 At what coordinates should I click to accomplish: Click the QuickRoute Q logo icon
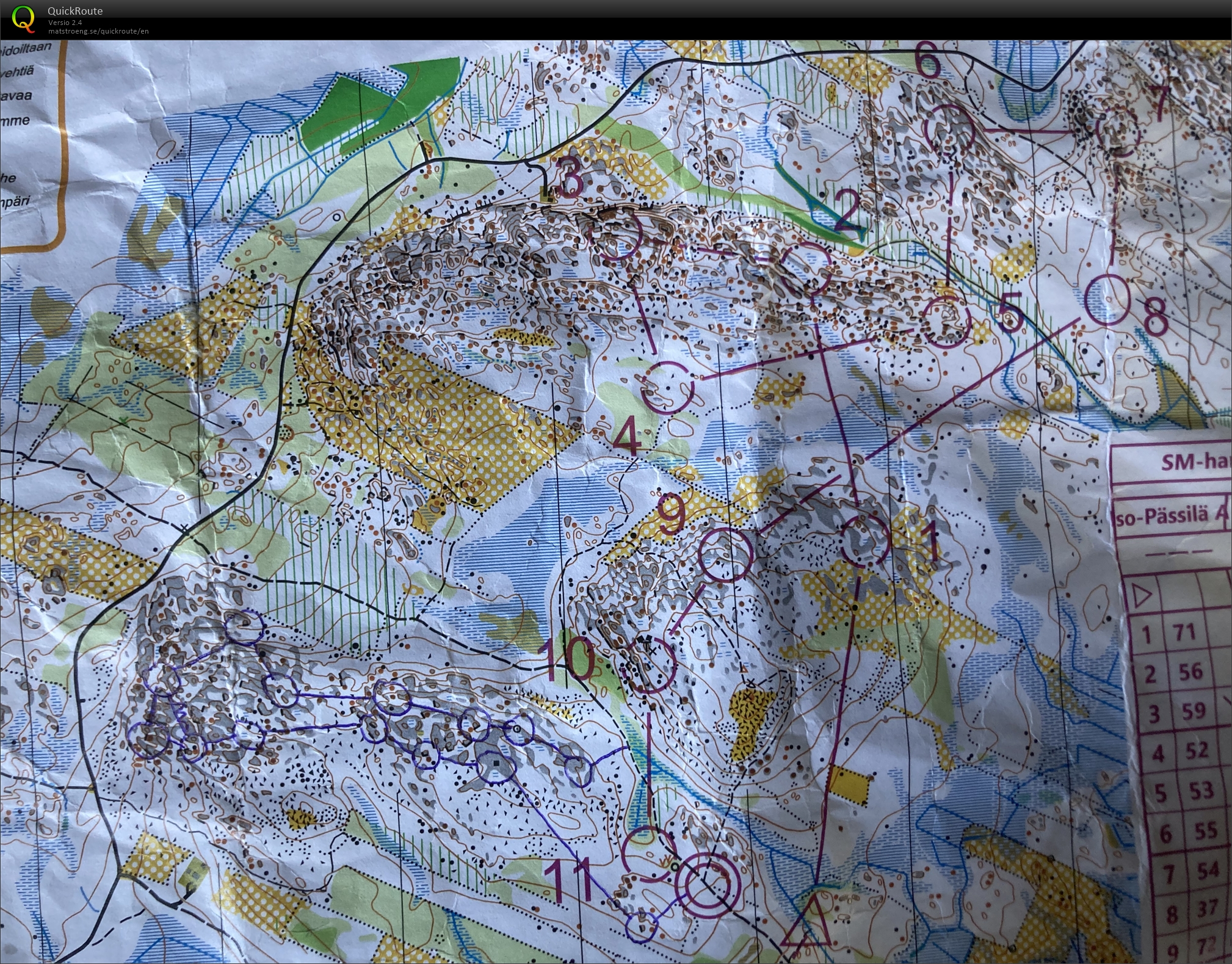23,18
